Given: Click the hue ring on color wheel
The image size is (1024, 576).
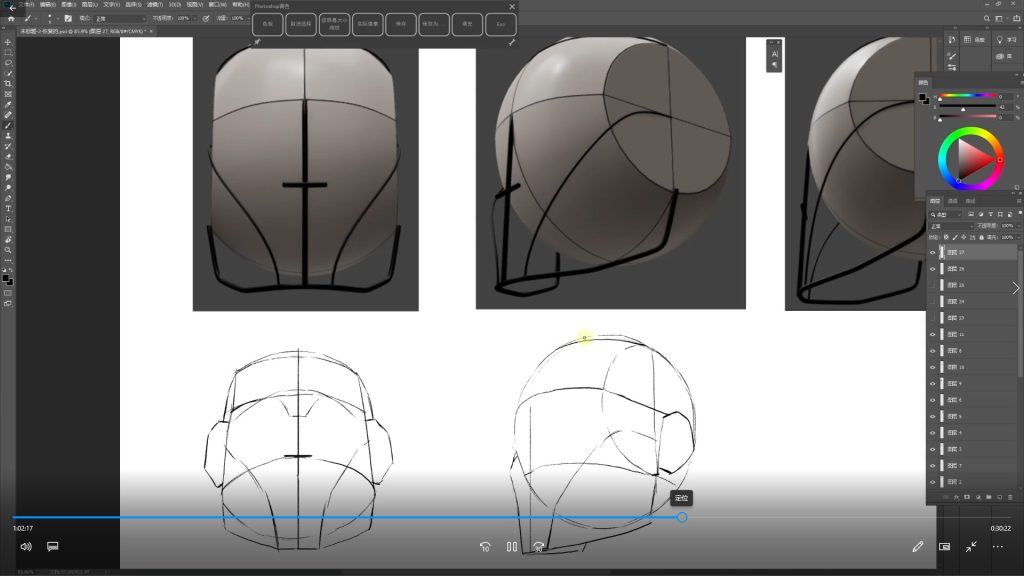Looking at the screenshot, I should tap(970, 134).
